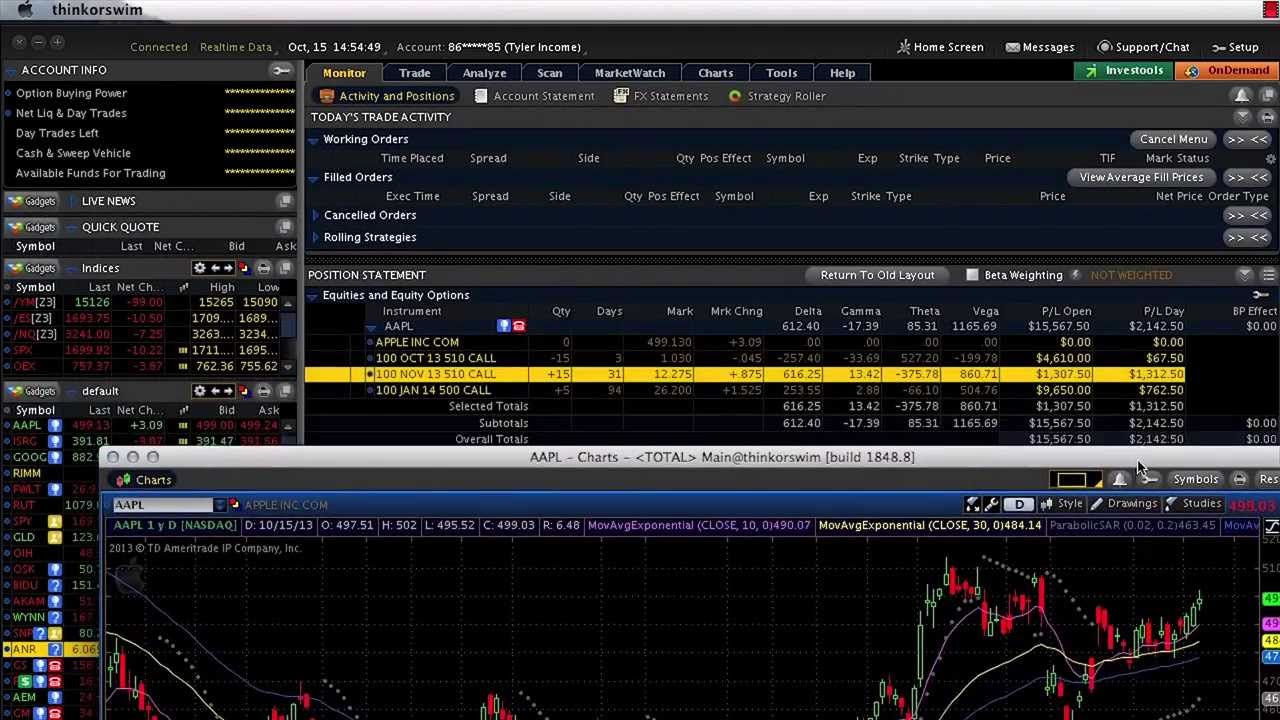This screenshot has width=1280, height=720.
Task: Collapse the AAPL position group
Action: 372,327
